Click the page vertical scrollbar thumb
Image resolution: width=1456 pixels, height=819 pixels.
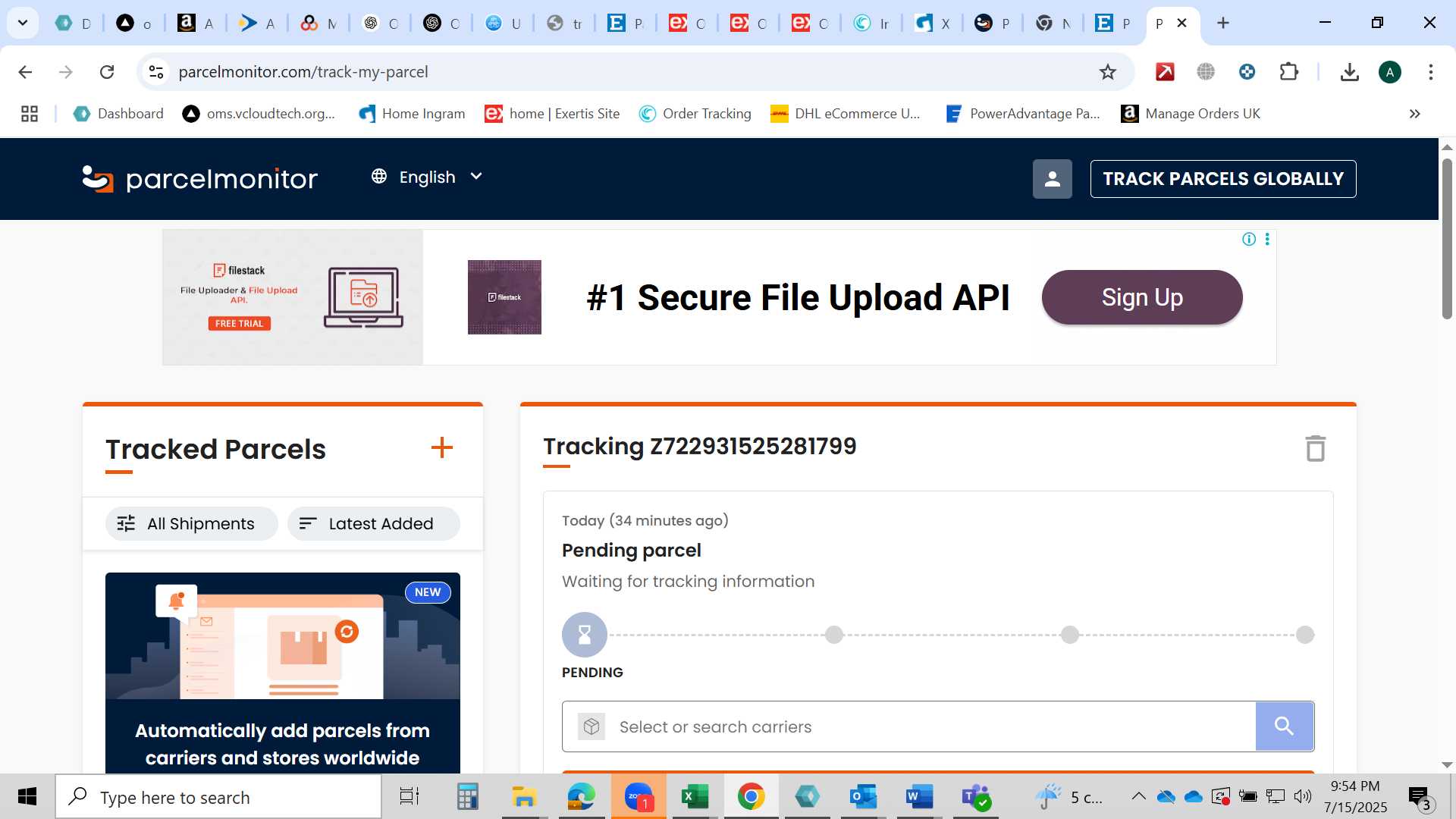click(x=1447, y=239)
